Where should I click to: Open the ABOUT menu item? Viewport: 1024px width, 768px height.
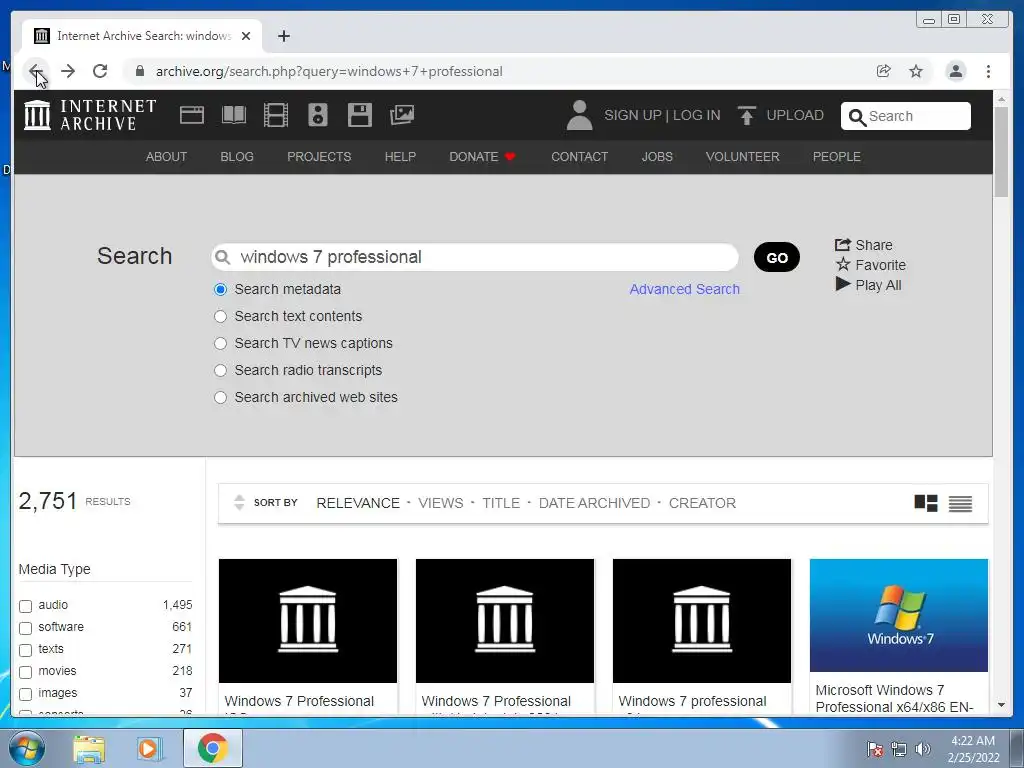(x=166, y=157)
